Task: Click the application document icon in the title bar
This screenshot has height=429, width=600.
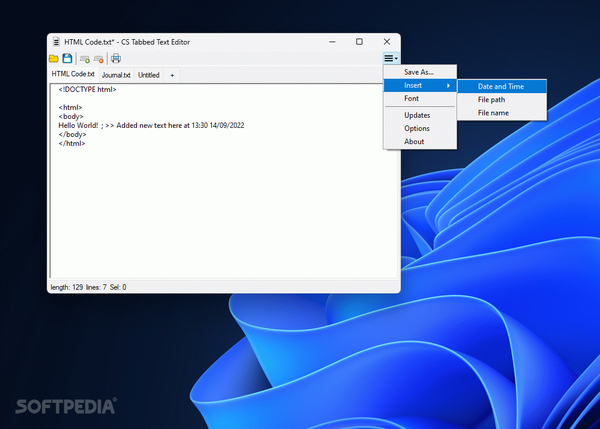Action: 56,42
